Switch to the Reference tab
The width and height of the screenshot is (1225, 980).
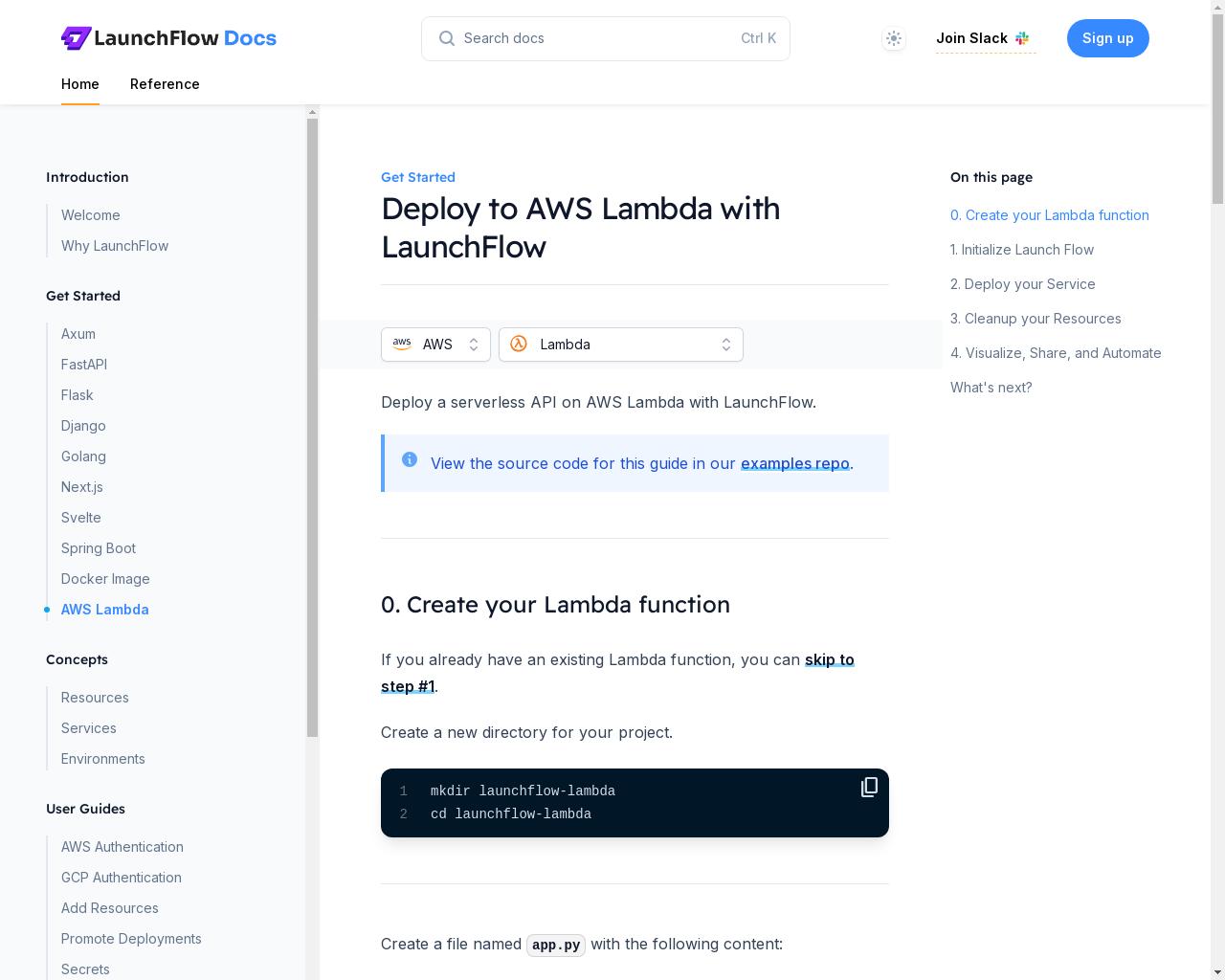click(165, 84)
